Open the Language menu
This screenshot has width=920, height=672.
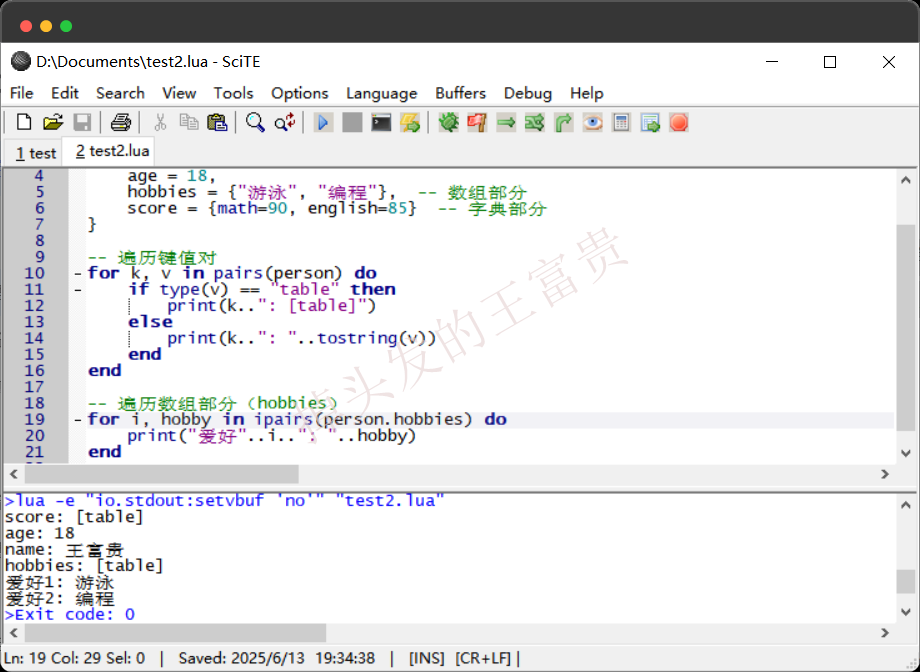click(x=381, y=93)
